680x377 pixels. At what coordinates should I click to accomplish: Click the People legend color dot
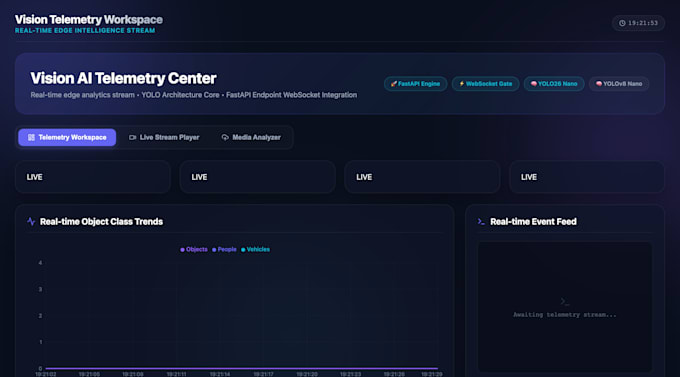[214, 250]
